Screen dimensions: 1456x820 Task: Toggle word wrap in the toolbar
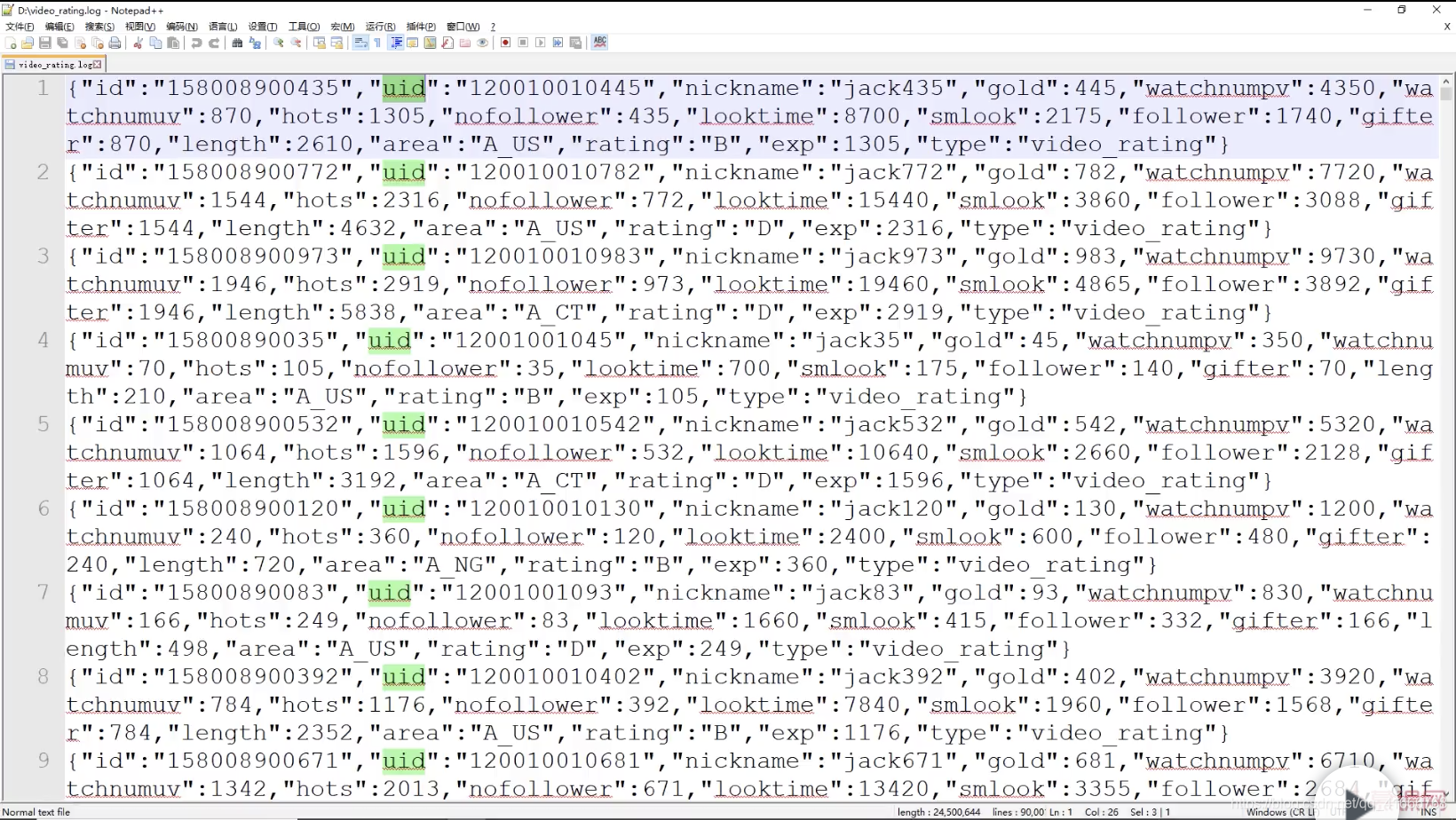pos(360,43)
